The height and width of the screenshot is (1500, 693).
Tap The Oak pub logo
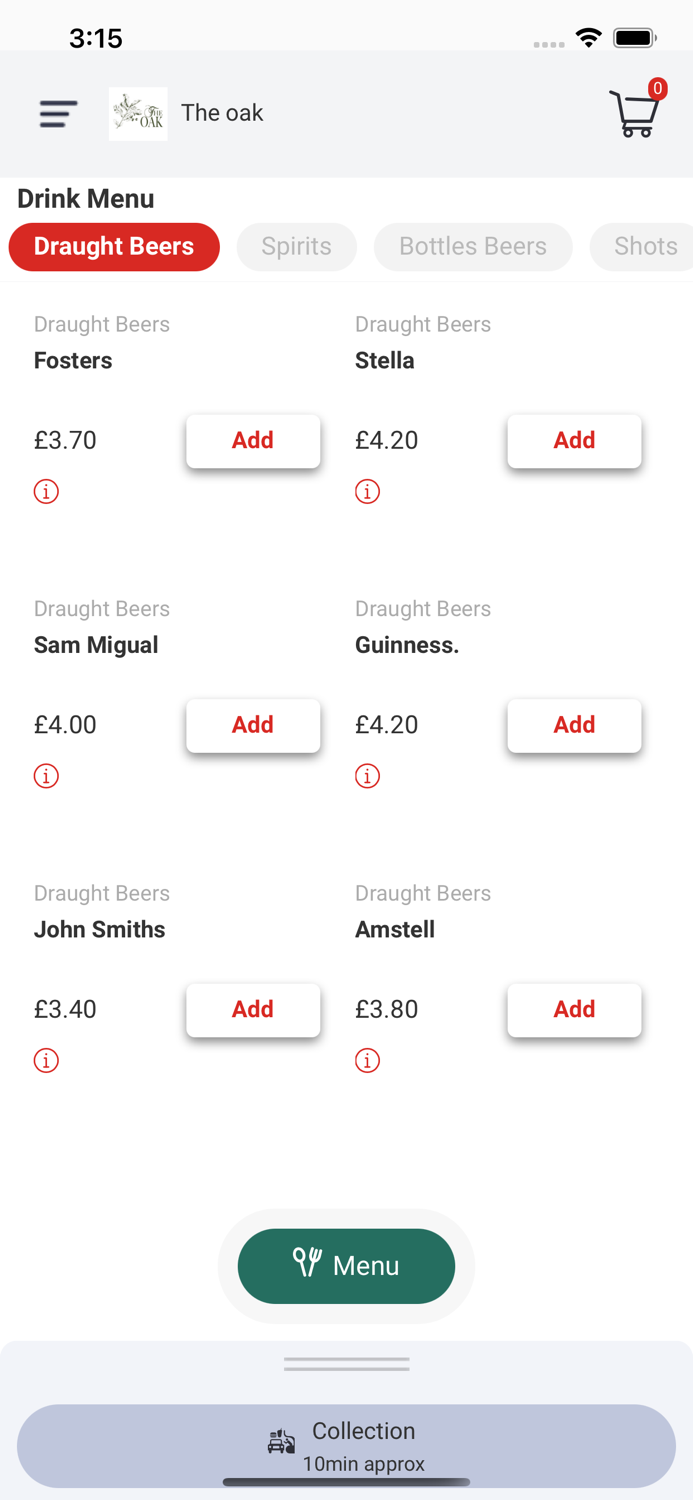pos(138,113)
